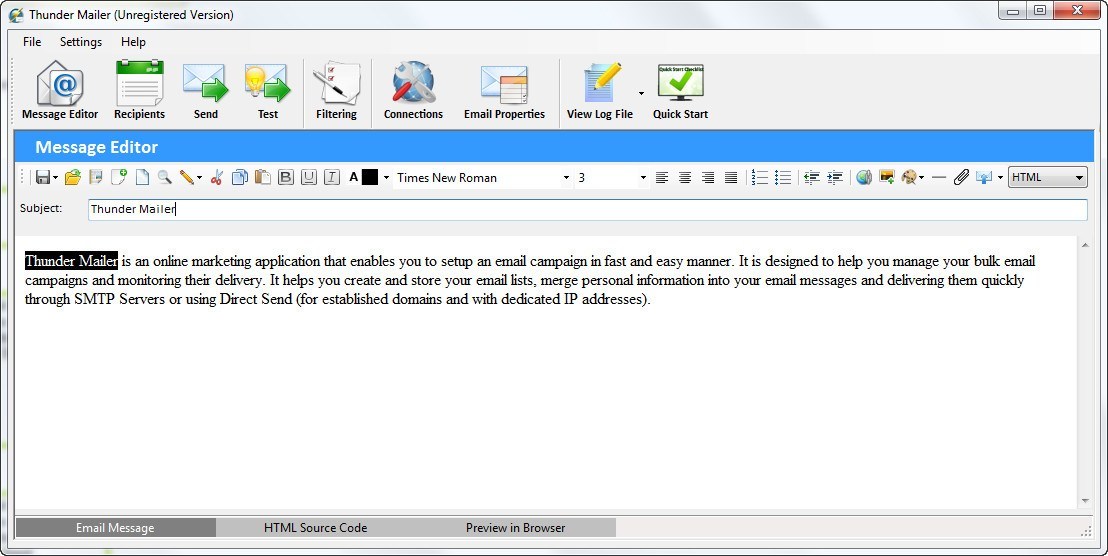The height and width of the screenshot is (556, 1108).
Task: Open the Settings menu
Action: tap(81, 42)
